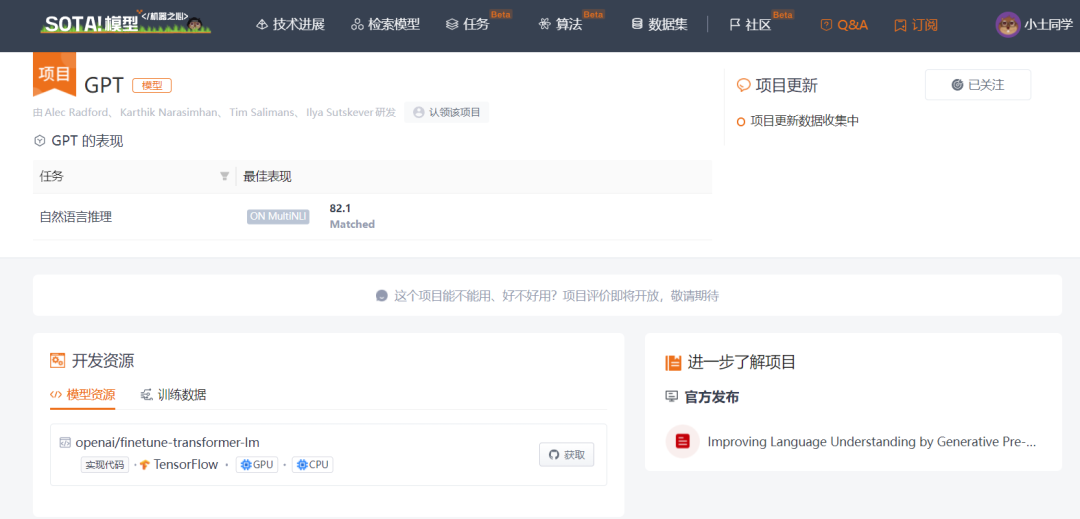Open the openai/finetune-transformer-lm repository link
The height and width of the screenshot is (519, 1080).
167,442
